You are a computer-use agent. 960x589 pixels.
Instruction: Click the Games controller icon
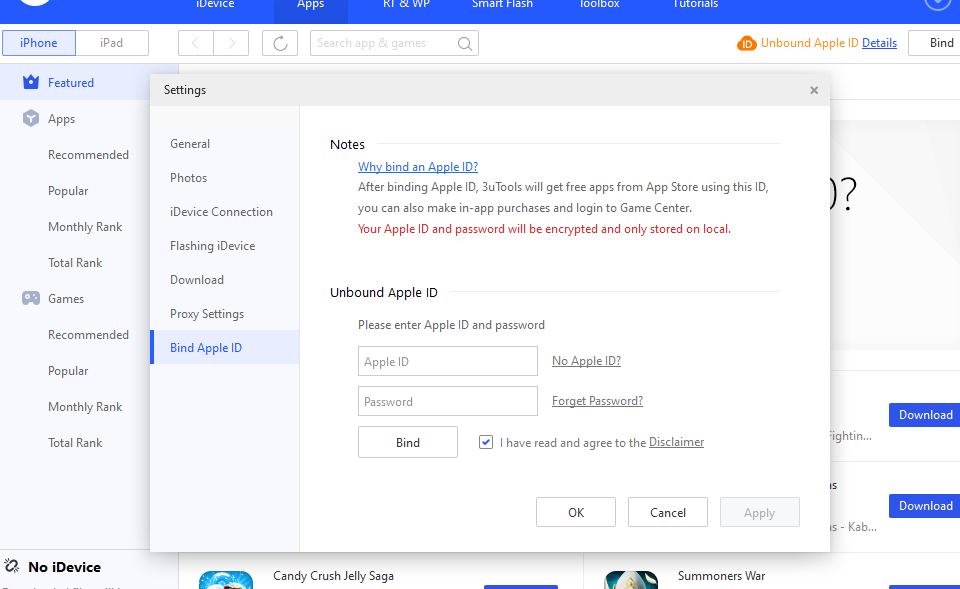point(31,298)
